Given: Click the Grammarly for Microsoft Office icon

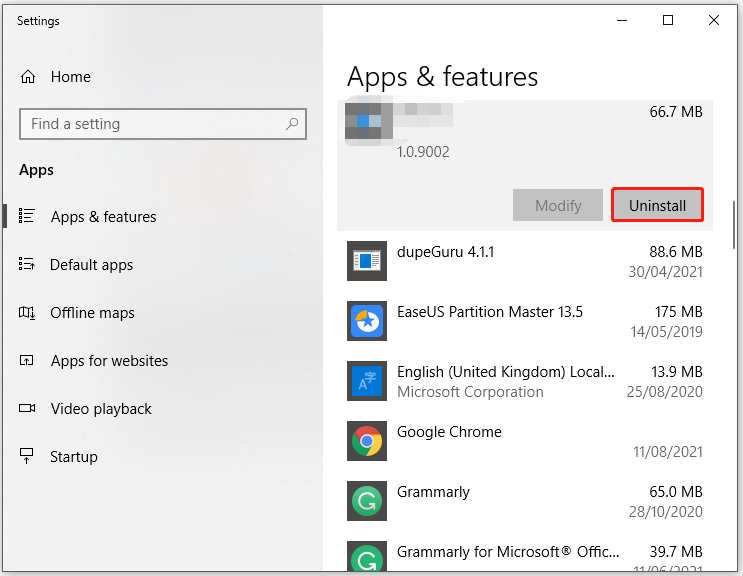Looking at the screenshot, I should tap(367, 556).
